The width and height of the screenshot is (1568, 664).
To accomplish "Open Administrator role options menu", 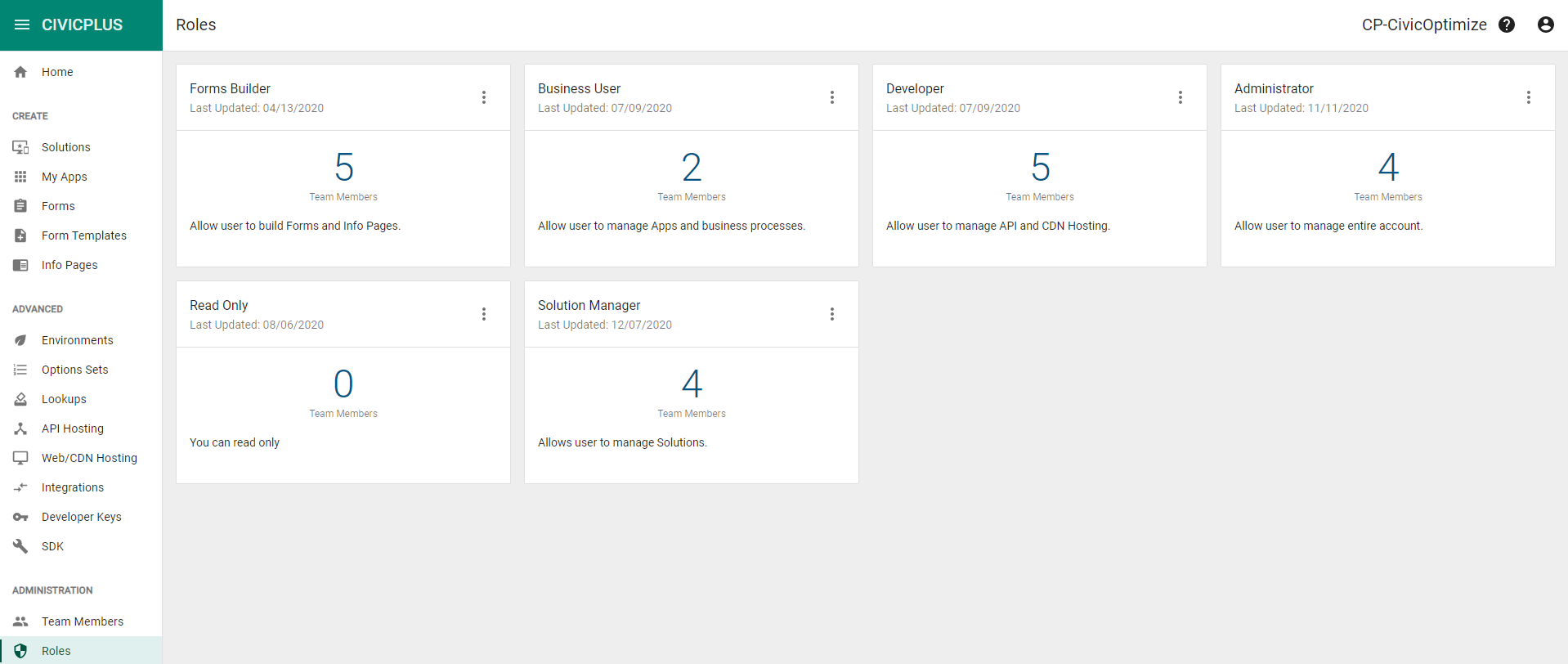I will tap(1529, 97).
